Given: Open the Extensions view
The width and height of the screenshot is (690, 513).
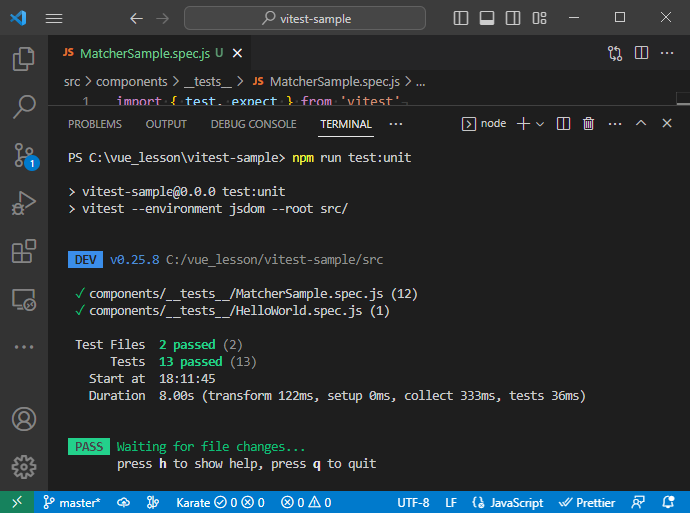Looking at the screenshot, I should click(24, 251).
